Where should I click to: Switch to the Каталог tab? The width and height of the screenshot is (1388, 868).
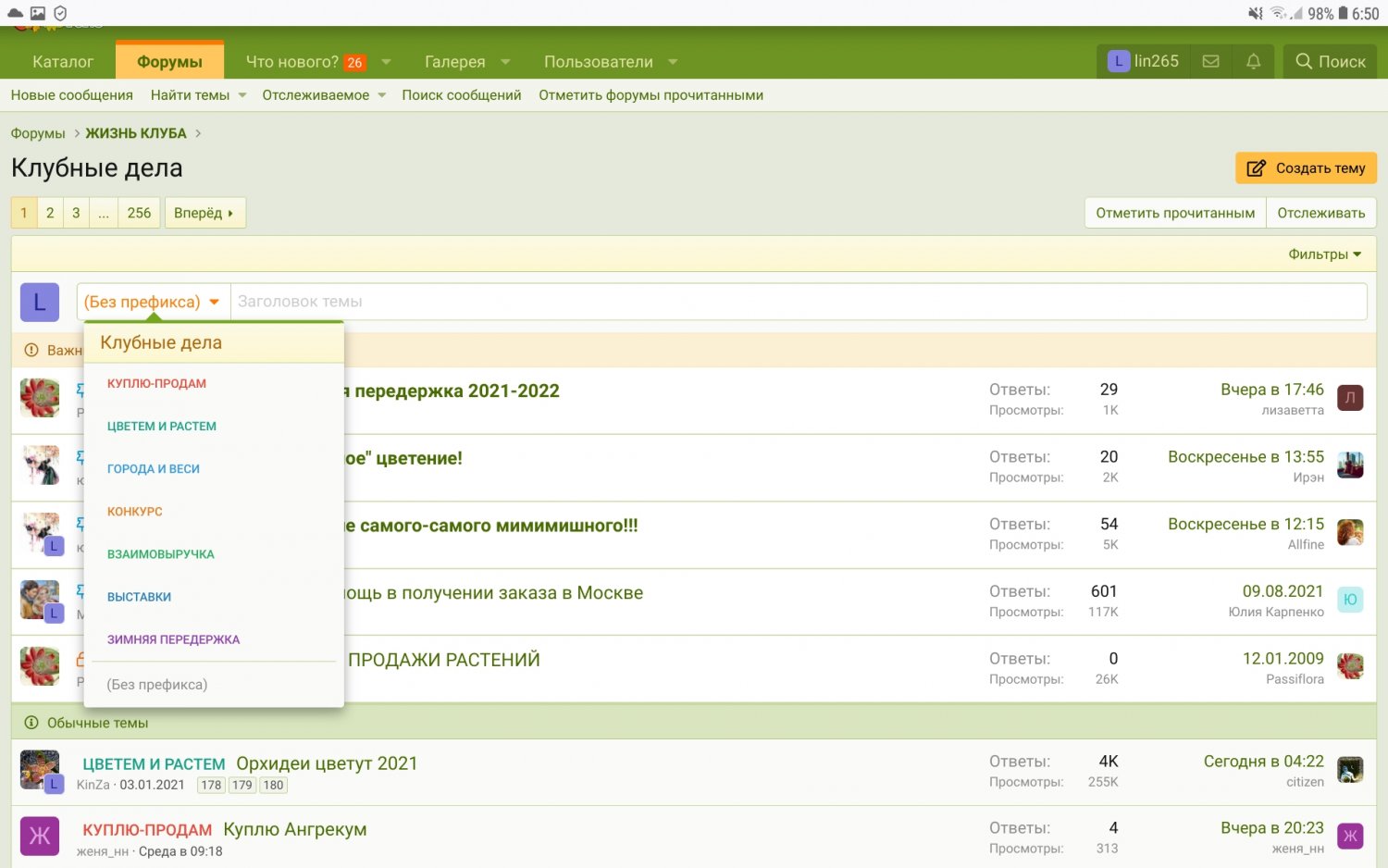[63, 62]
